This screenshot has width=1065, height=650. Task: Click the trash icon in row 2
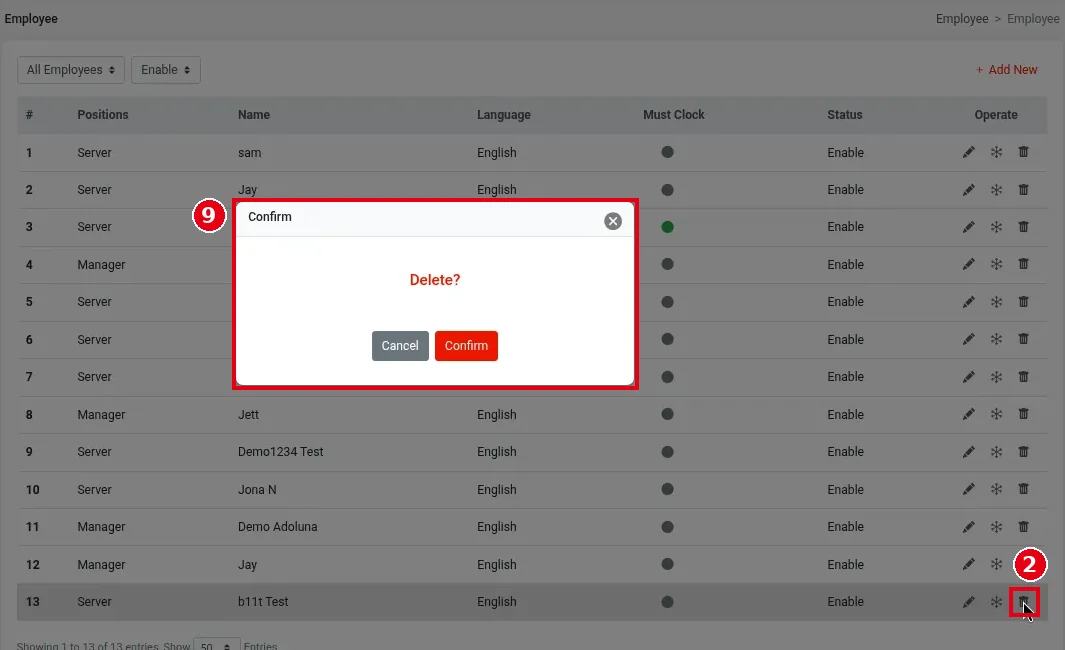[x=1024, y=189]
